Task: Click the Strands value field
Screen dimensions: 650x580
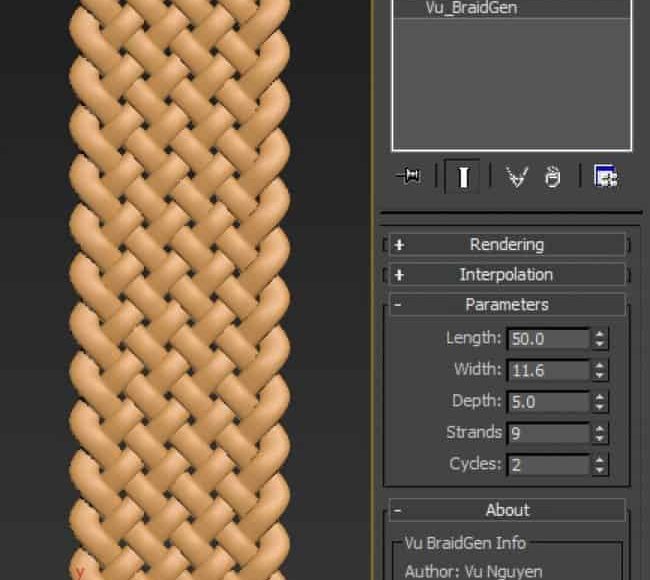Action: point(547,433)
